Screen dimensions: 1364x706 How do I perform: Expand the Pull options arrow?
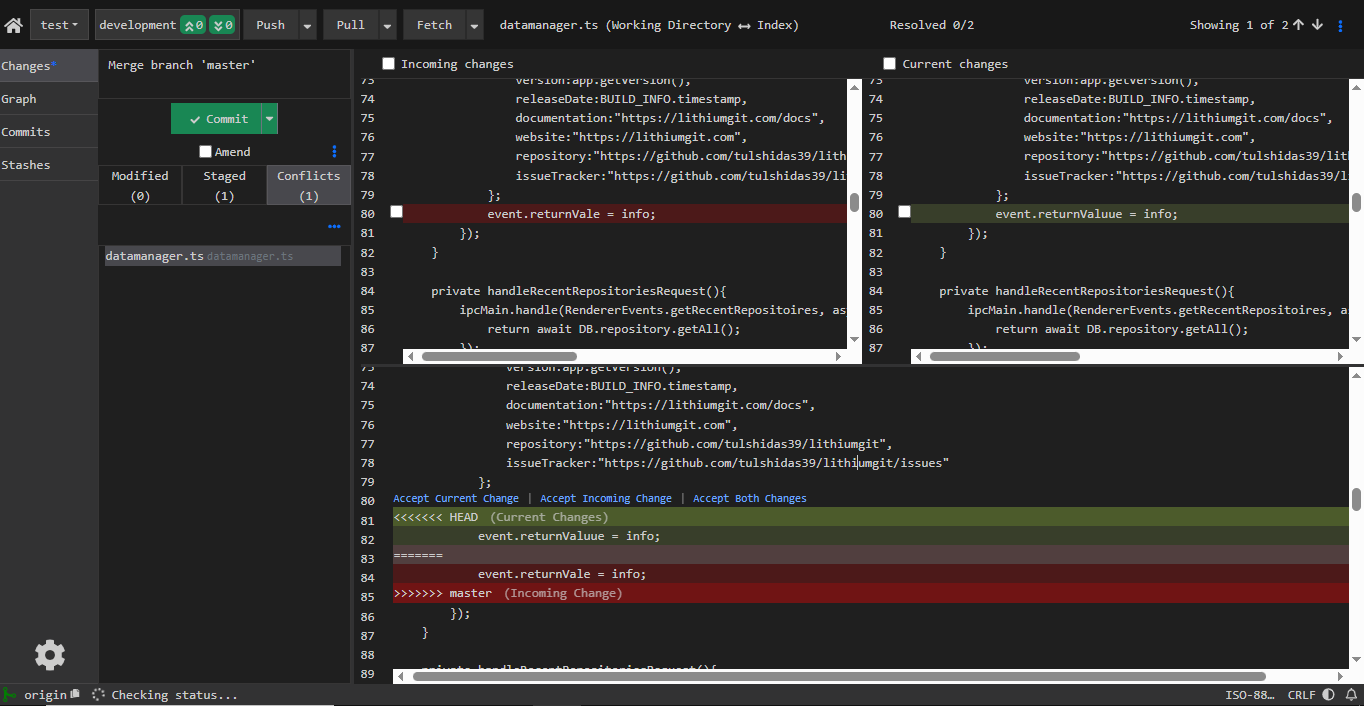coord(388,25)
